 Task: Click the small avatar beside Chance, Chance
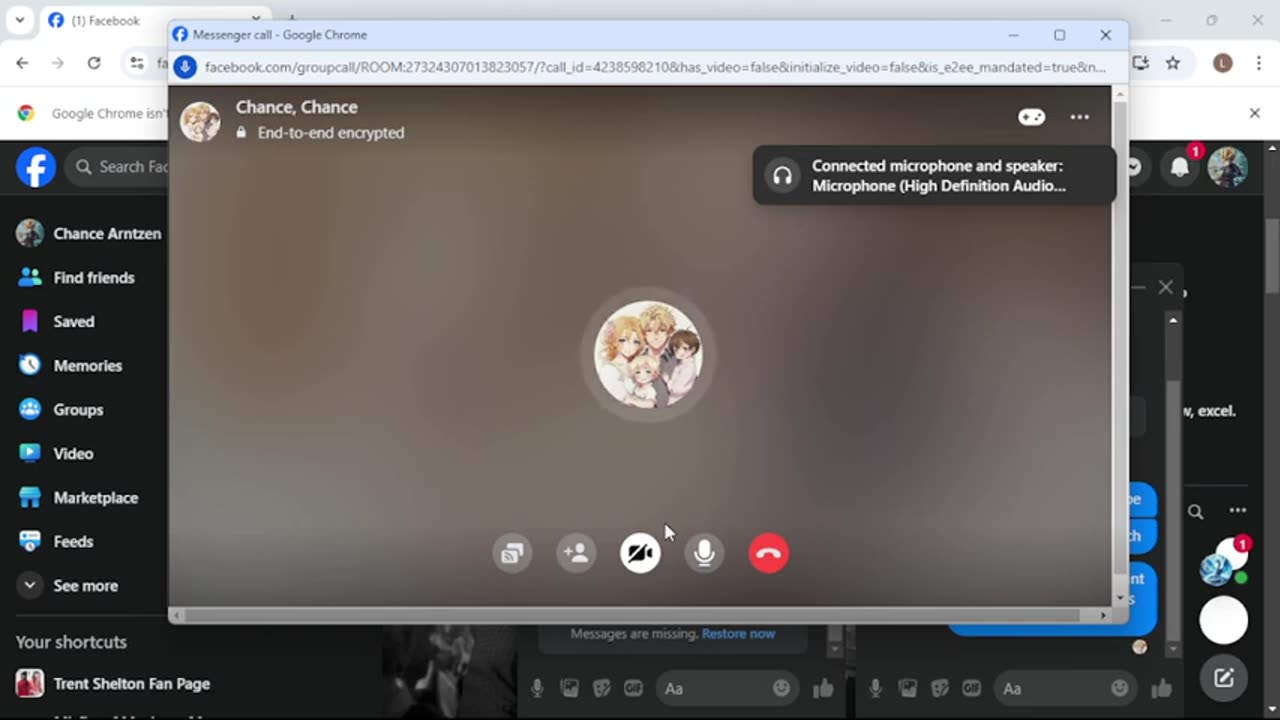(x=200, y=121)
